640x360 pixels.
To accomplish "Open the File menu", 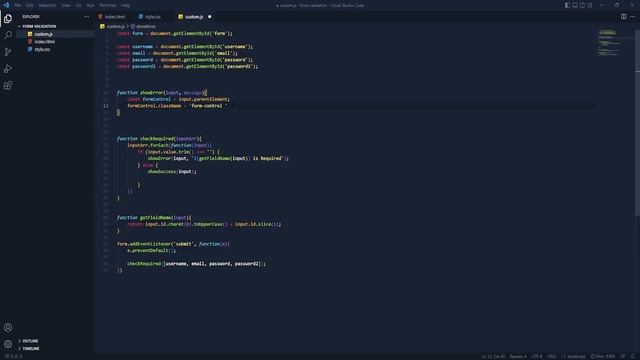I will [18, 5].
